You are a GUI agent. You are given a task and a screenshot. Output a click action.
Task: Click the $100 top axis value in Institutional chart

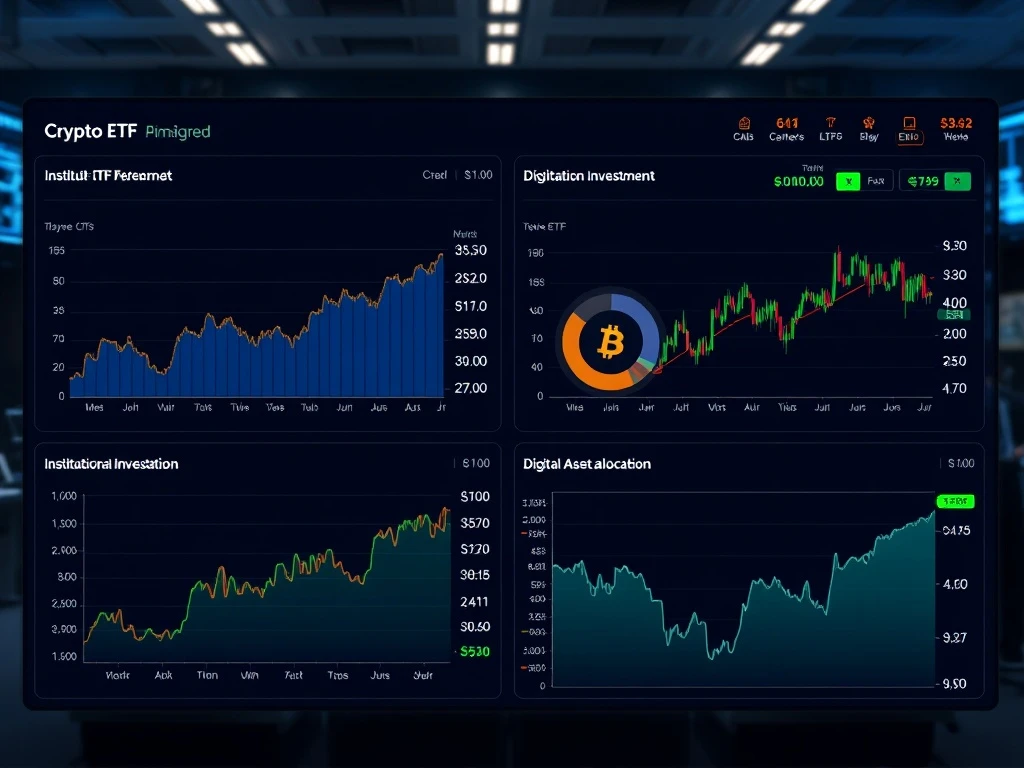[475, 496]
